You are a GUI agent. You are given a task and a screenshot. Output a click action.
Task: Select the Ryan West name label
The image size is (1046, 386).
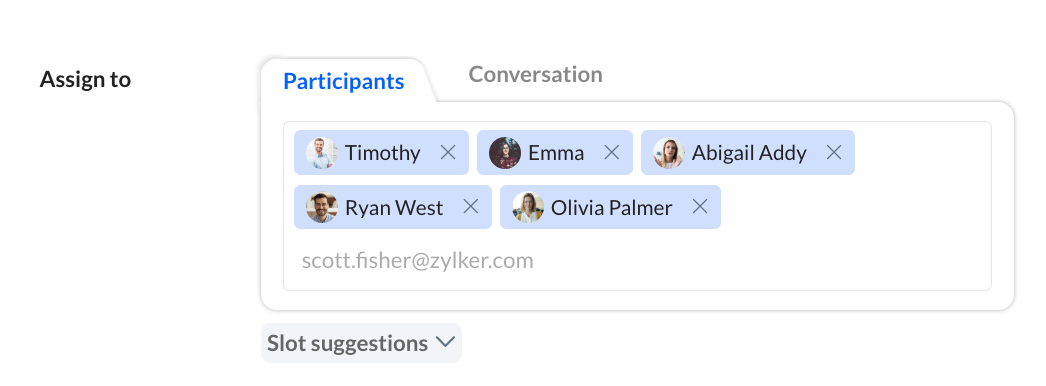coord(394,208)
